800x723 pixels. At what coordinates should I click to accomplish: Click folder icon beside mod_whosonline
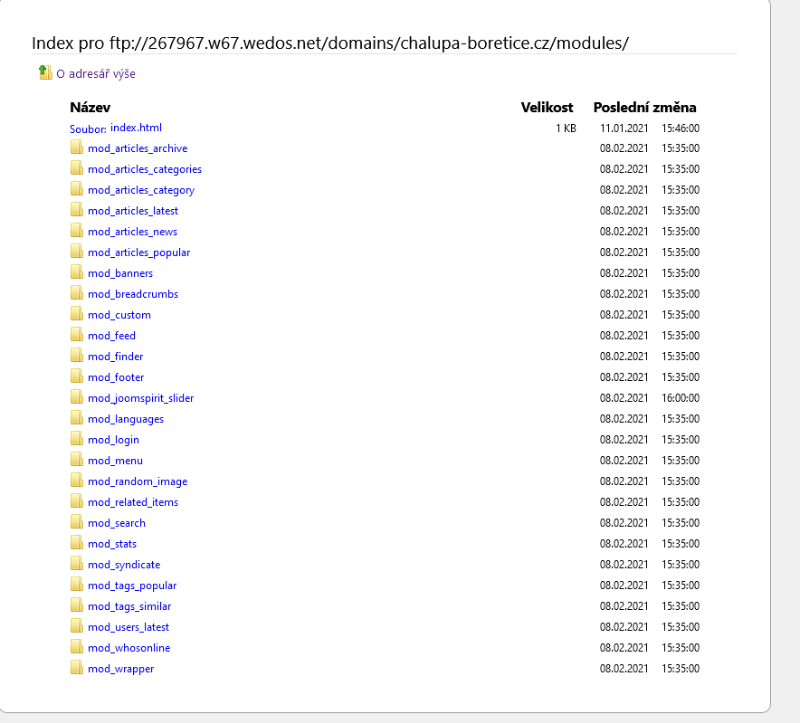click(77, 647)
